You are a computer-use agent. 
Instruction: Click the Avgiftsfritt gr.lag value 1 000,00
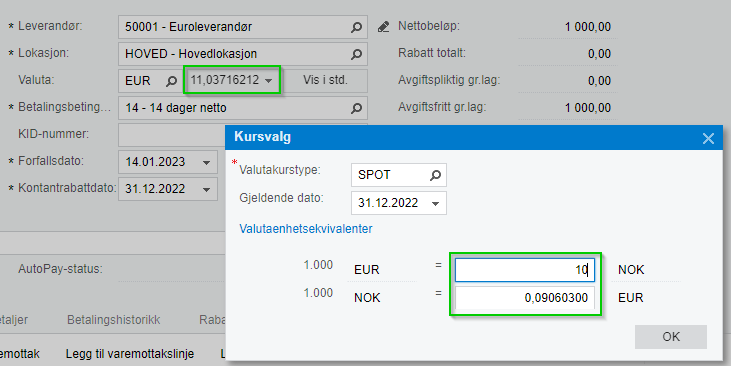pyautogui.click(x=588, y=108)
